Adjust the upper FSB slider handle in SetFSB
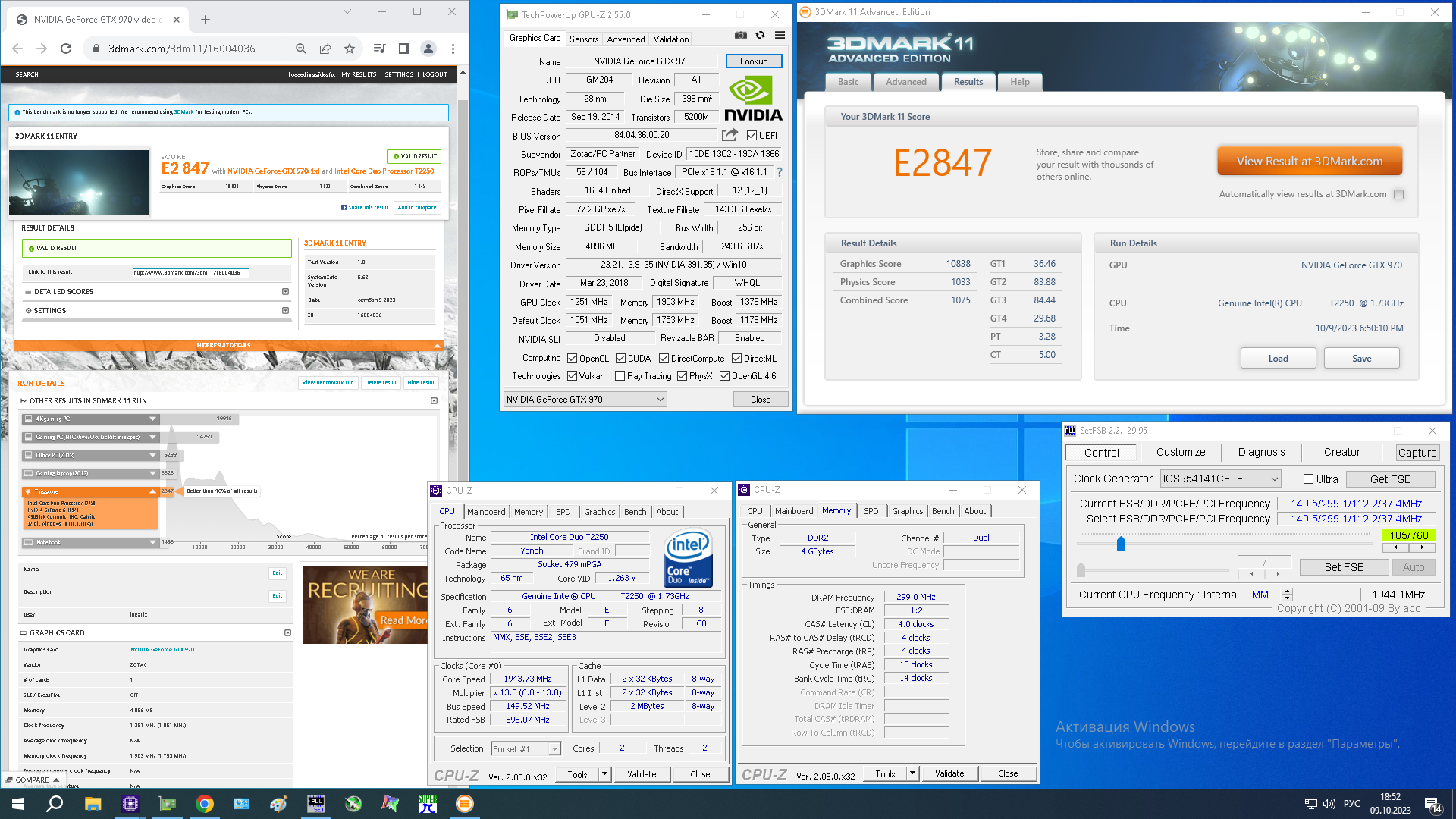This screenshot has height=819, width=1456. tap(1121, 543)
